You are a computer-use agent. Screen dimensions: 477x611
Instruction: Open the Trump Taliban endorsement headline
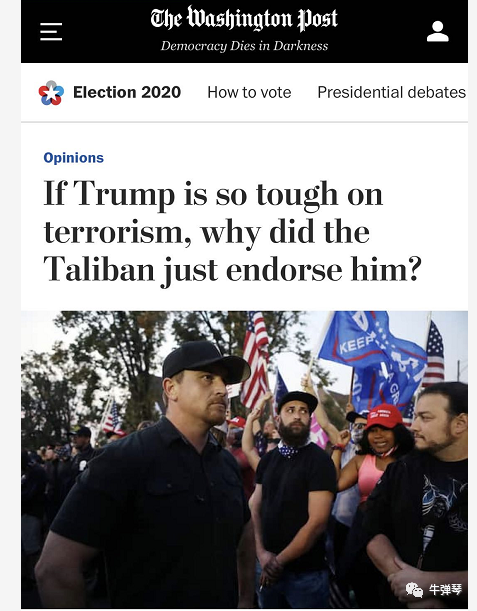(232, 232)
